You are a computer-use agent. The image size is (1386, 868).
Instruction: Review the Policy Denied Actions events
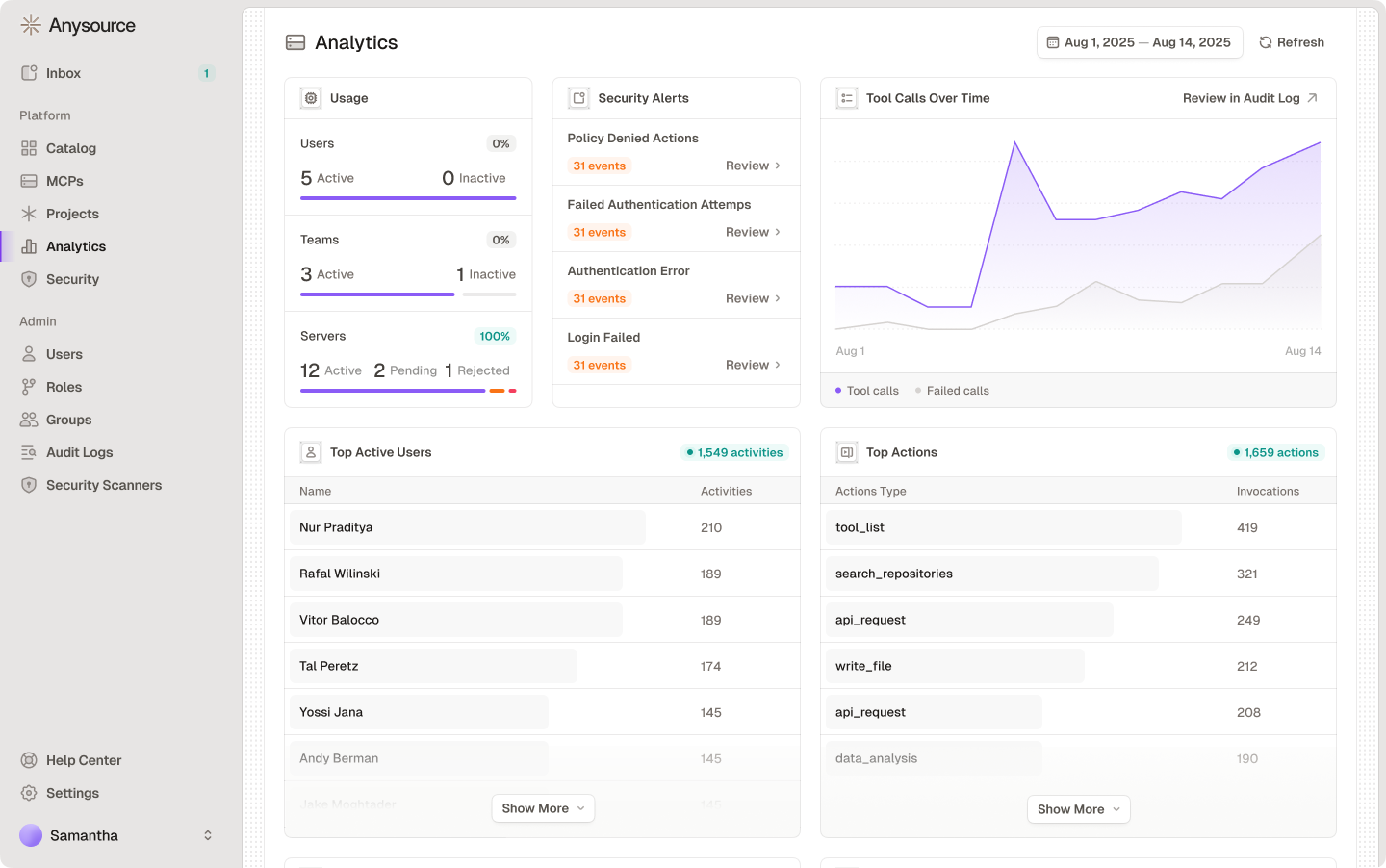749,165
